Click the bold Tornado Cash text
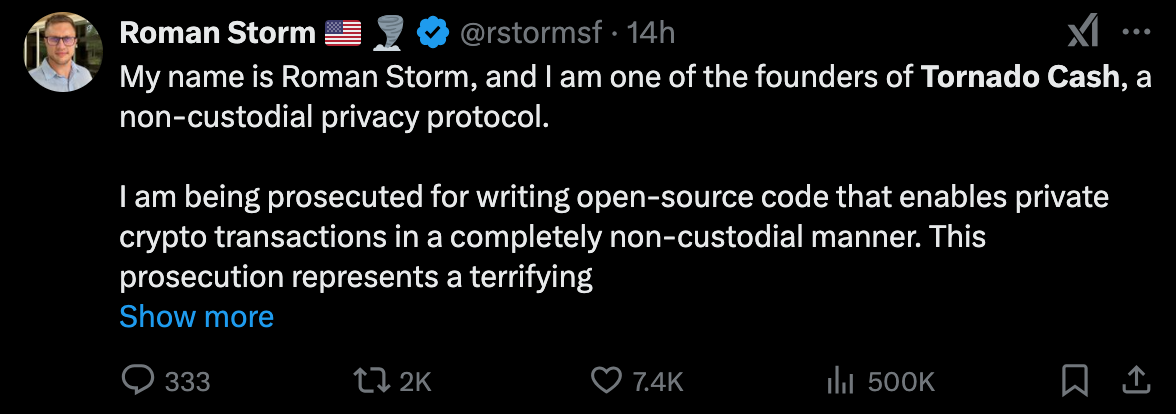 pyautogui.click(x=1019, y=78)
